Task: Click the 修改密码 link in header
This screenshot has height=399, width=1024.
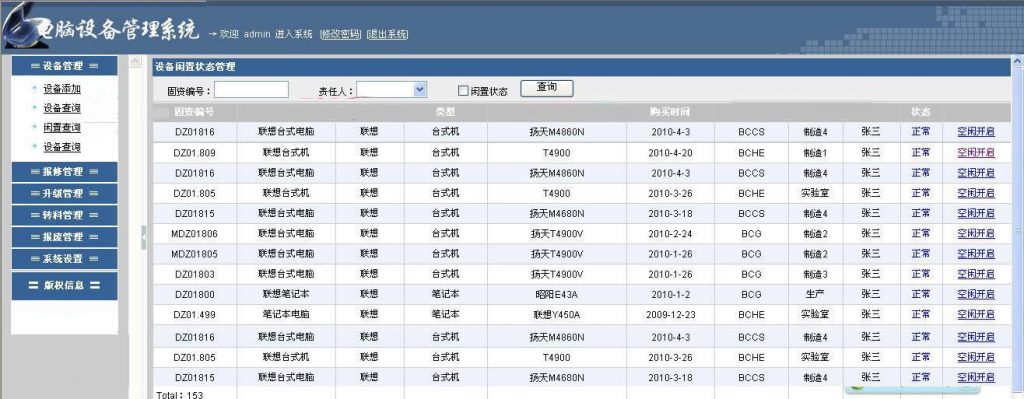Action: click(340, 34)
